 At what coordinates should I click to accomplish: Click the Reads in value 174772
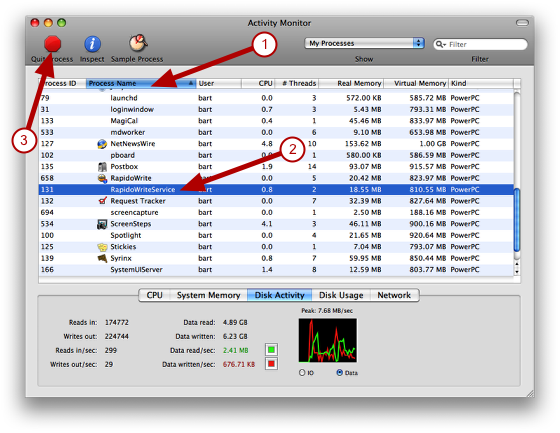(117, 323)
